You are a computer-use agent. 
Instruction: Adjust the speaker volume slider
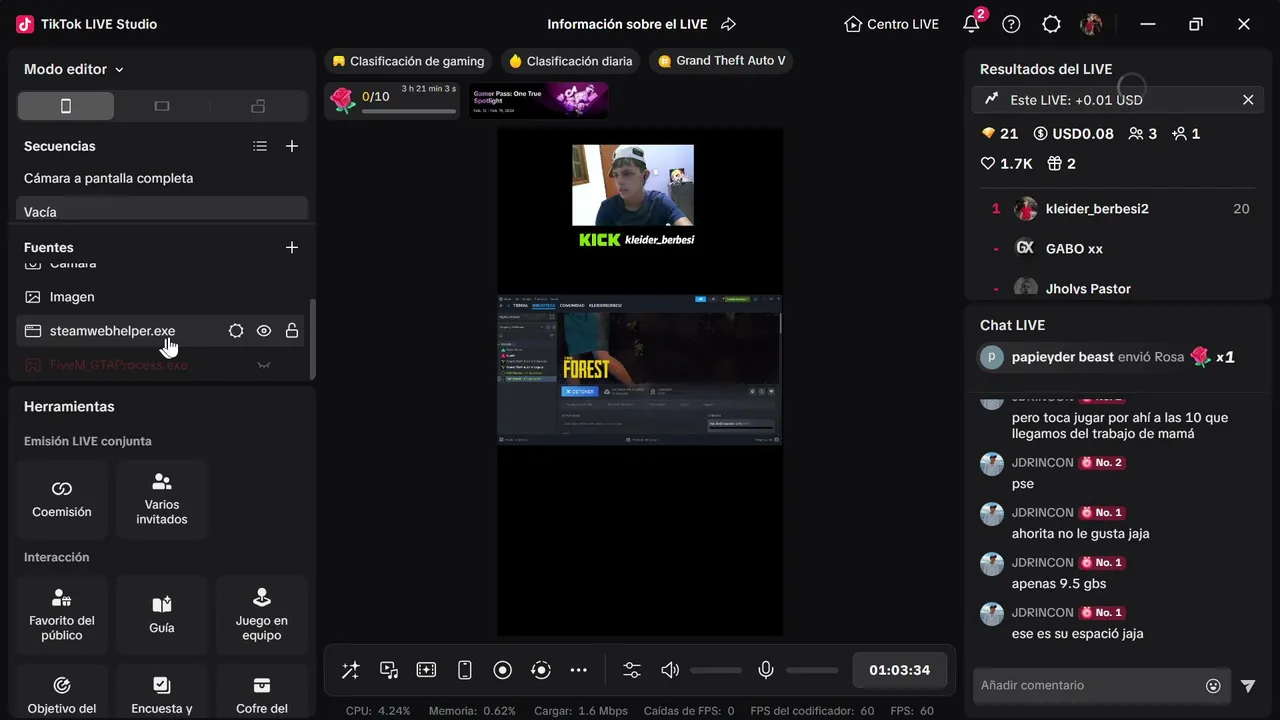tap(716, 670)
